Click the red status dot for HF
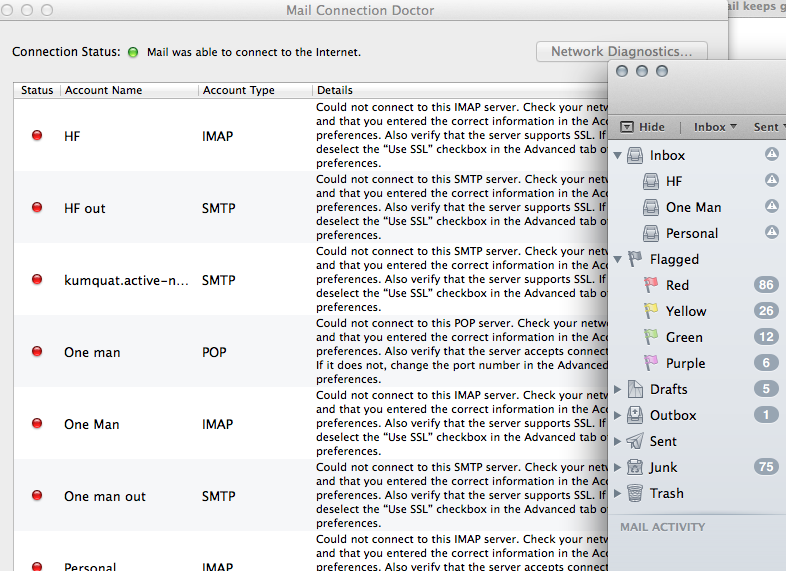The width and height of the screenshot is (786, 571). pyautogui.click(x=37, y=135)
